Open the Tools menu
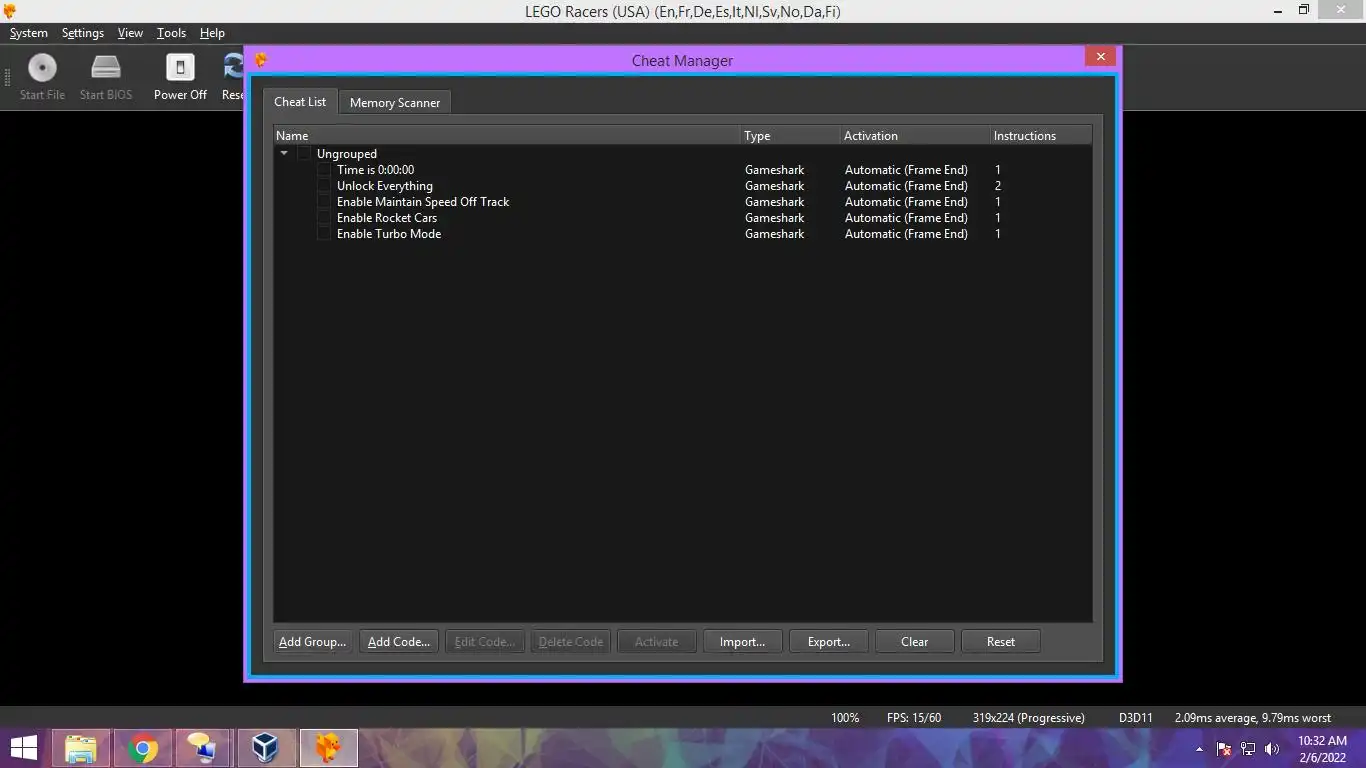The width and height of the screenshot is (1366, 768). 171,33
